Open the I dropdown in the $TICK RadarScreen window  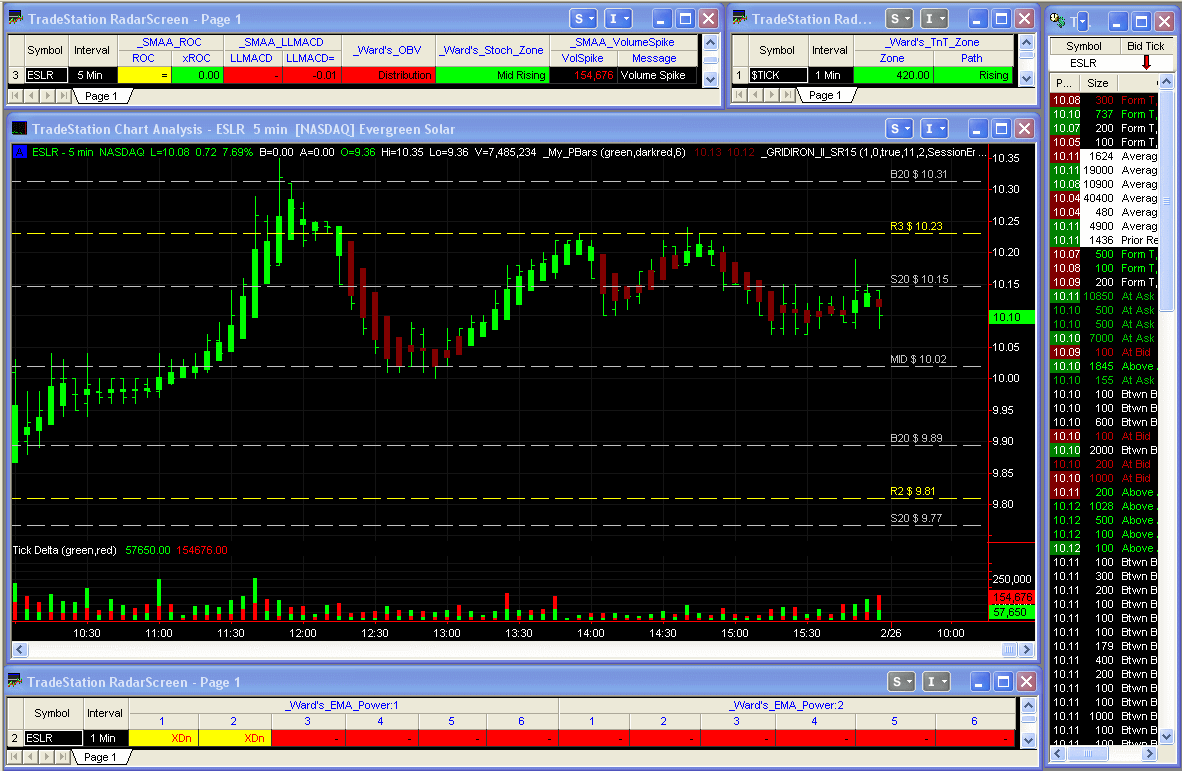pos(934,19)
